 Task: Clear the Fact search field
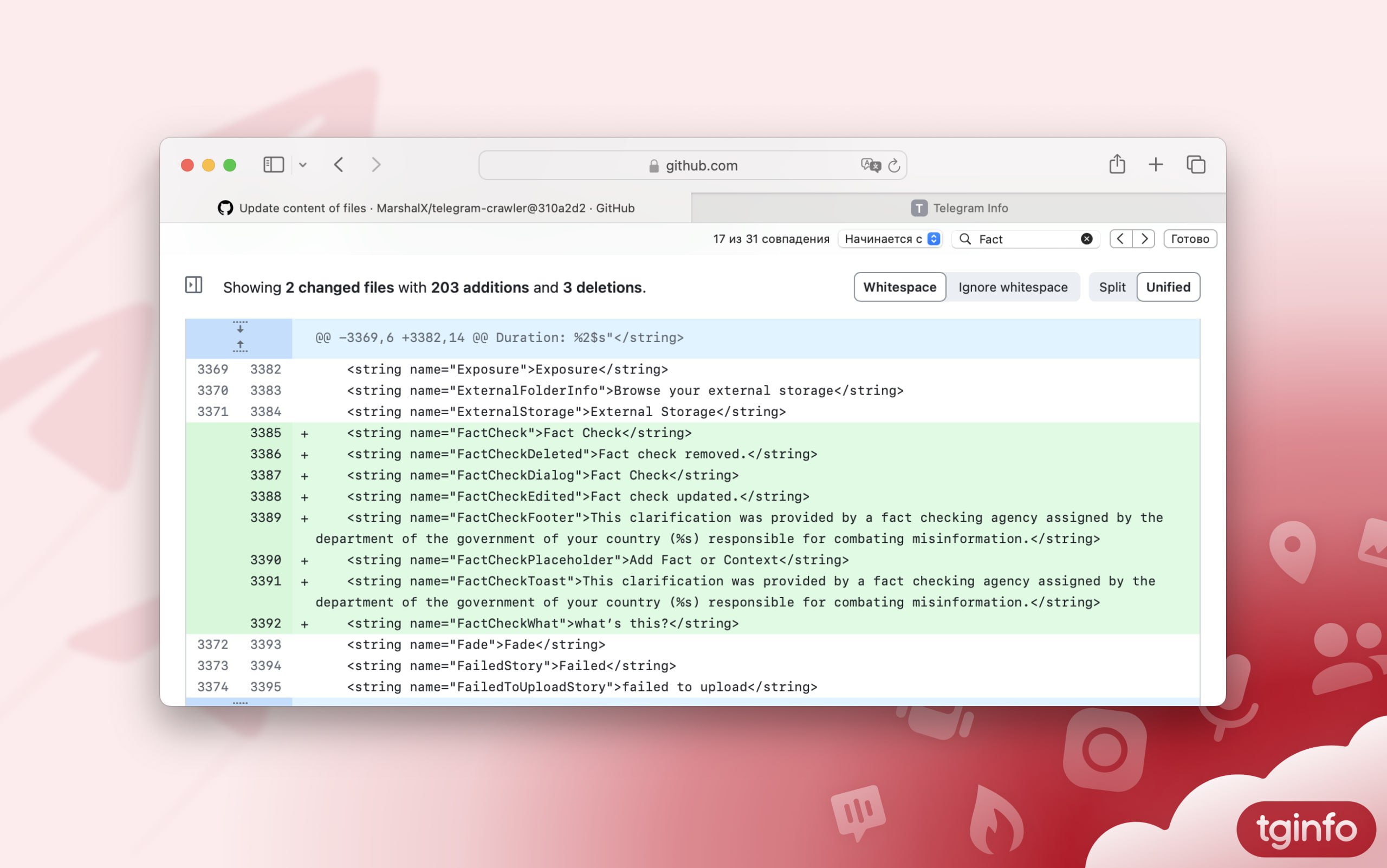(1086, 239)
